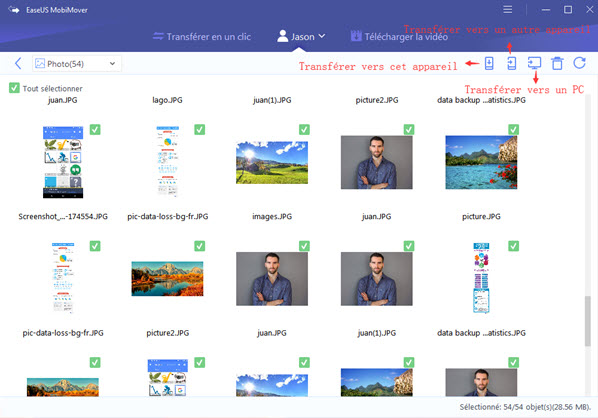Screen dimensions: 598x418
Task: Open Télécharger la vidéo tab
Action: (399, 37)
